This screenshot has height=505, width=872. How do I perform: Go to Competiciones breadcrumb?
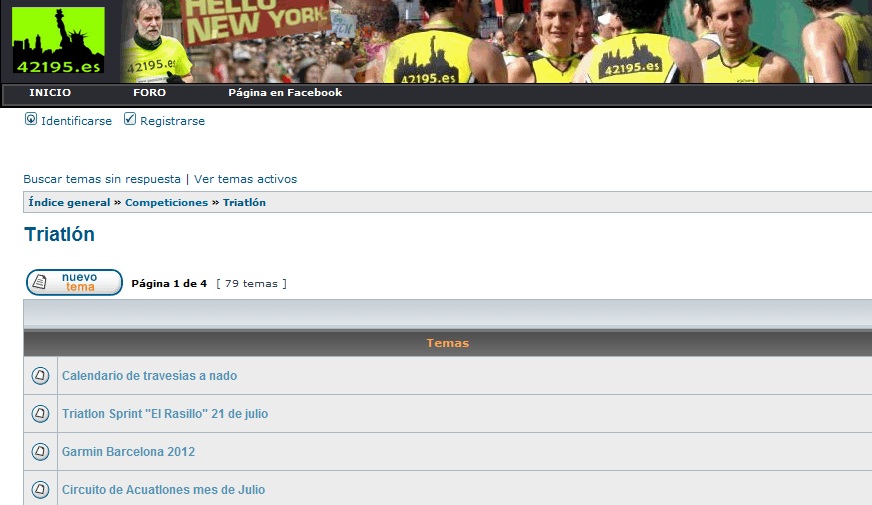pos(166,202)
